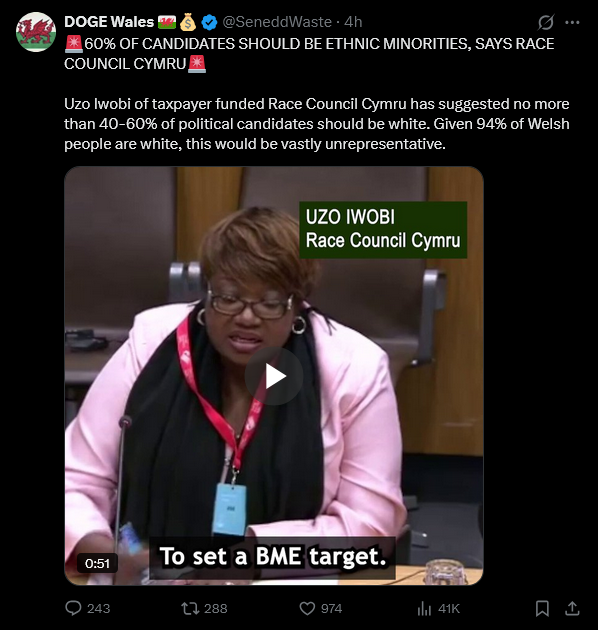
Task: Open the three-dot more options menu
Action: (x=572, y=22)
